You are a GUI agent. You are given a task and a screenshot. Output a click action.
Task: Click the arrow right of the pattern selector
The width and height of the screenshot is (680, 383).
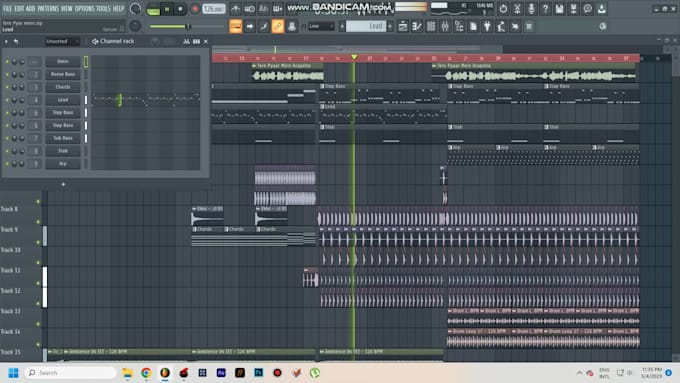pos(390,26)
